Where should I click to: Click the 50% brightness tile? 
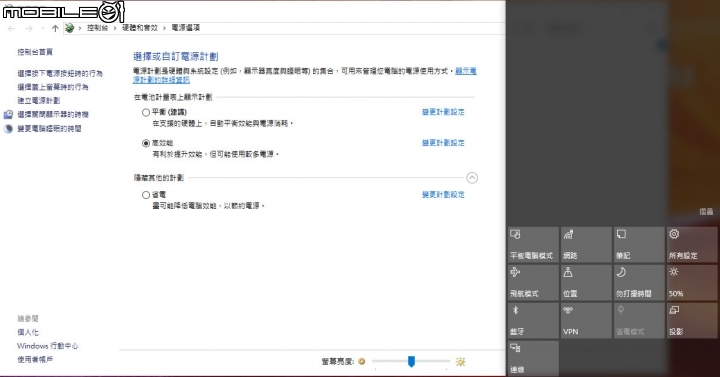692,283
